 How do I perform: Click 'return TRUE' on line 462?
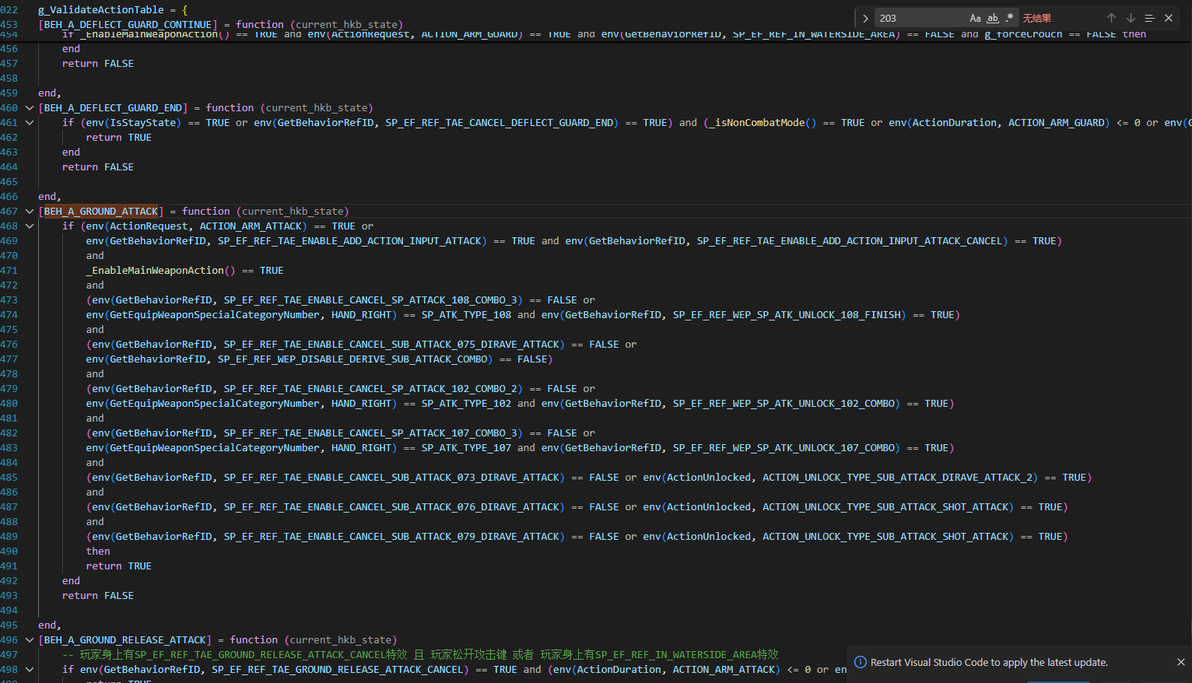pyautogui.click(x=119, y=138)
